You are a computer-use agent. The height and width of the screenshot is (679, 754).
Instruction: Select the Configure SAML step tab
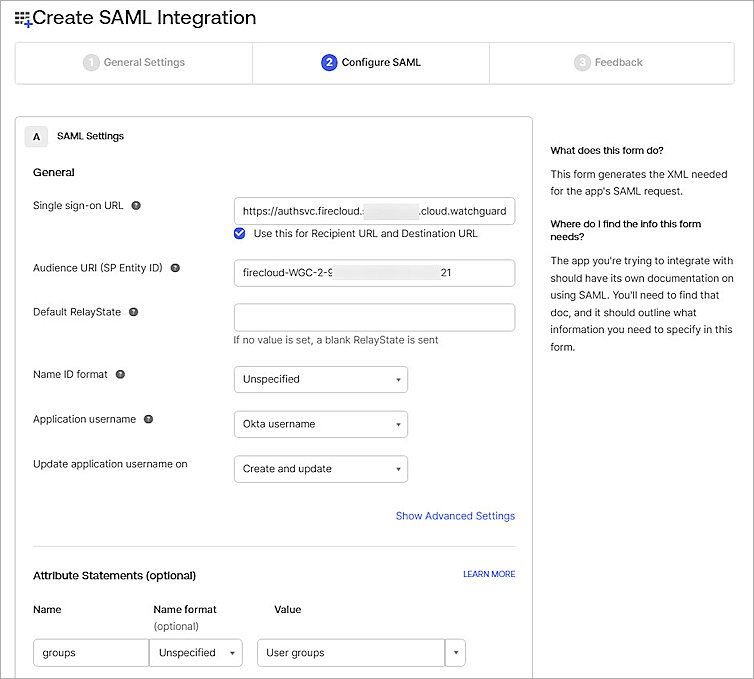pos(371,63)
